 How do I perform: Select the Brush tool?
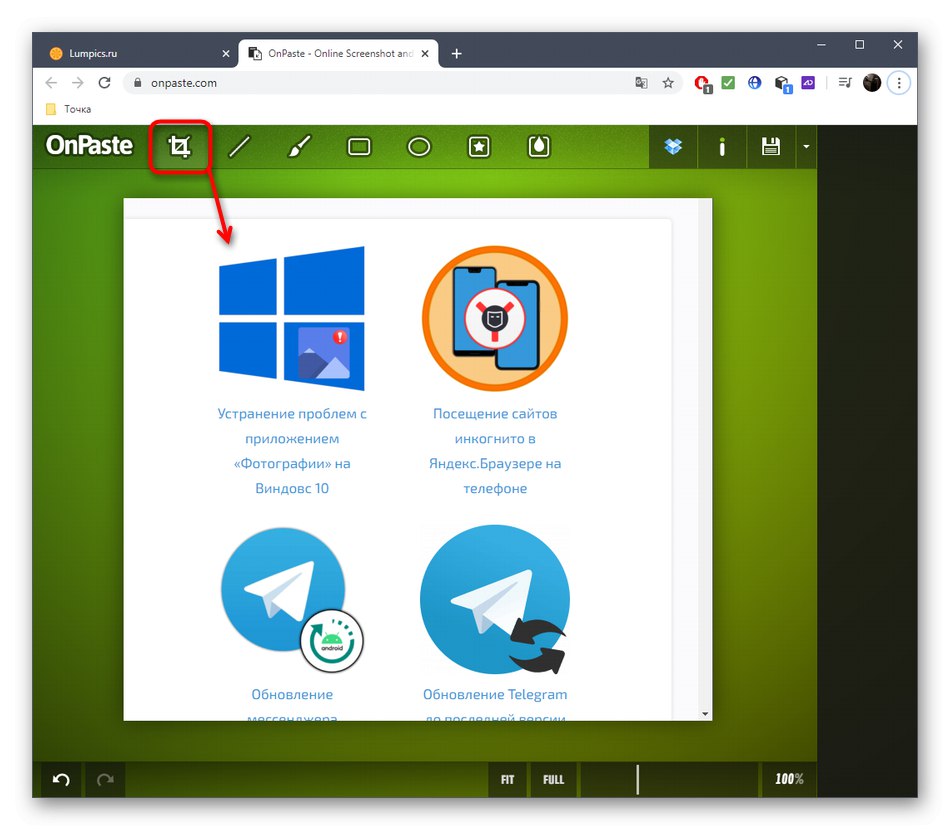[299, 146]
